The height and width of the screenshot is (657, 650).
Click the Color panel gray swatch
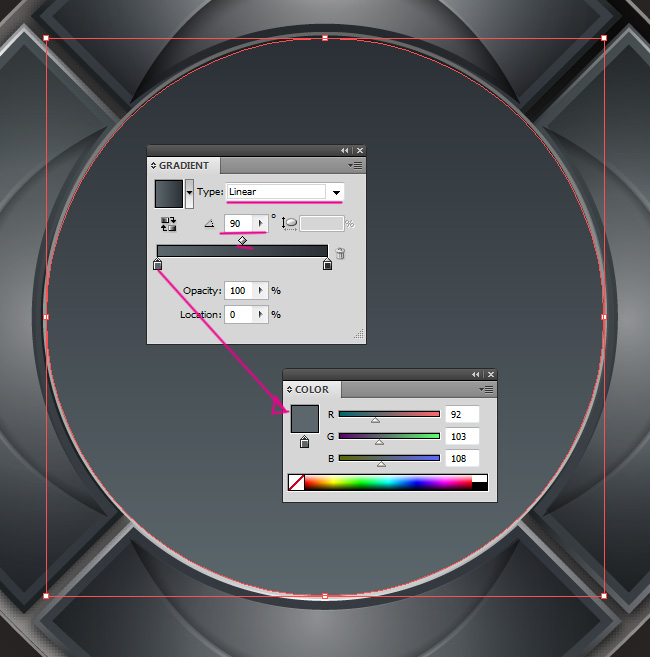click(x=305, y=419)
